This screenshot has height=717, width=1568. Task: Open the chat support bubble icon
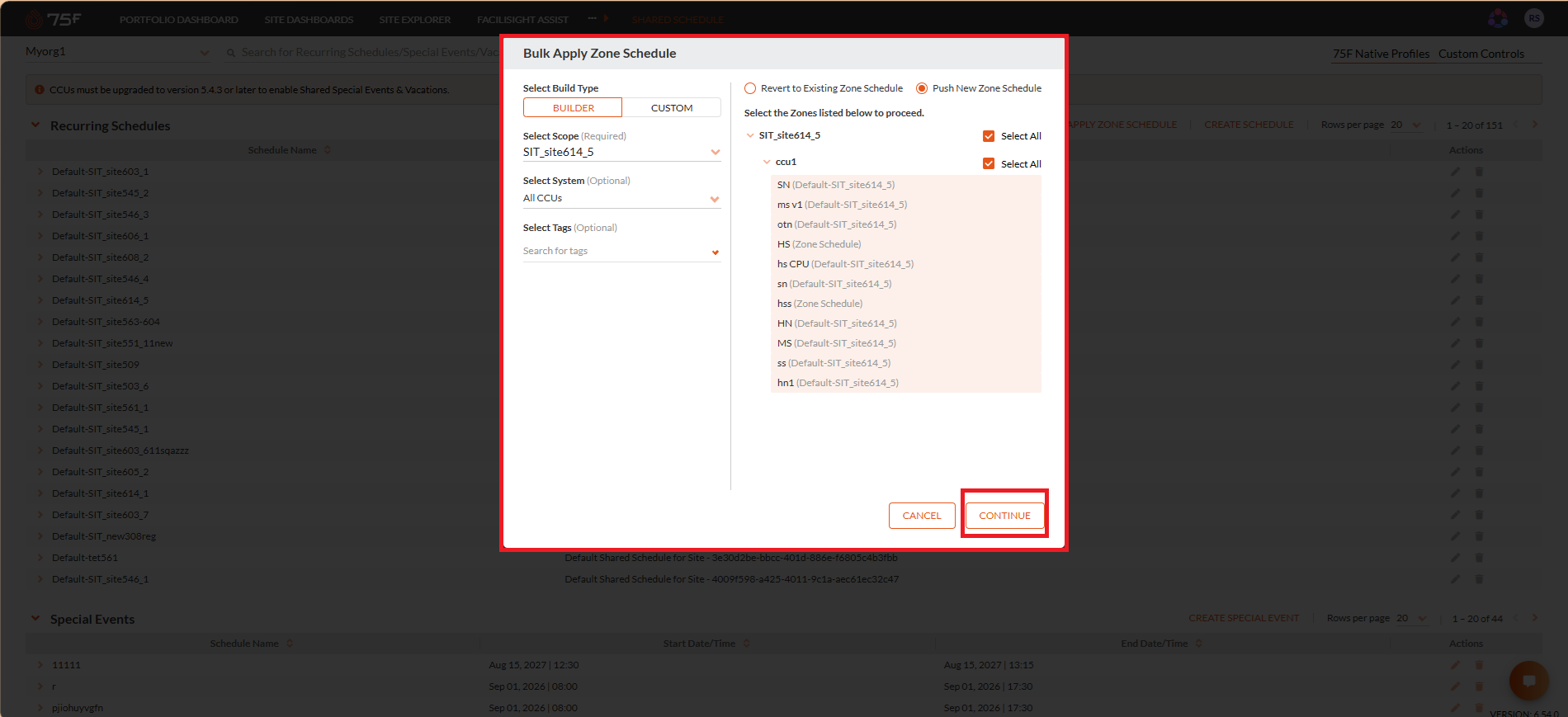(1528, 681)
